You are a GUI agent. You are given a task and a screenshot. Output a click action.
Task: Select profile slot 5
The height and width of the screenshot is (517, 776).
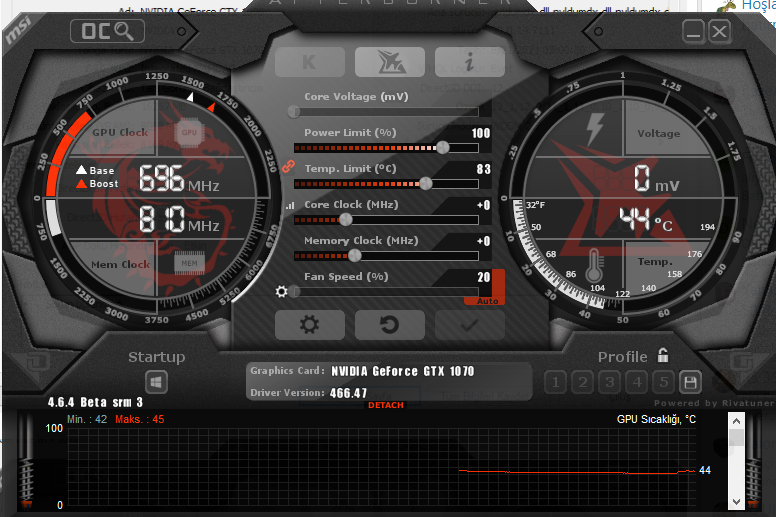[x=664, y=382]
